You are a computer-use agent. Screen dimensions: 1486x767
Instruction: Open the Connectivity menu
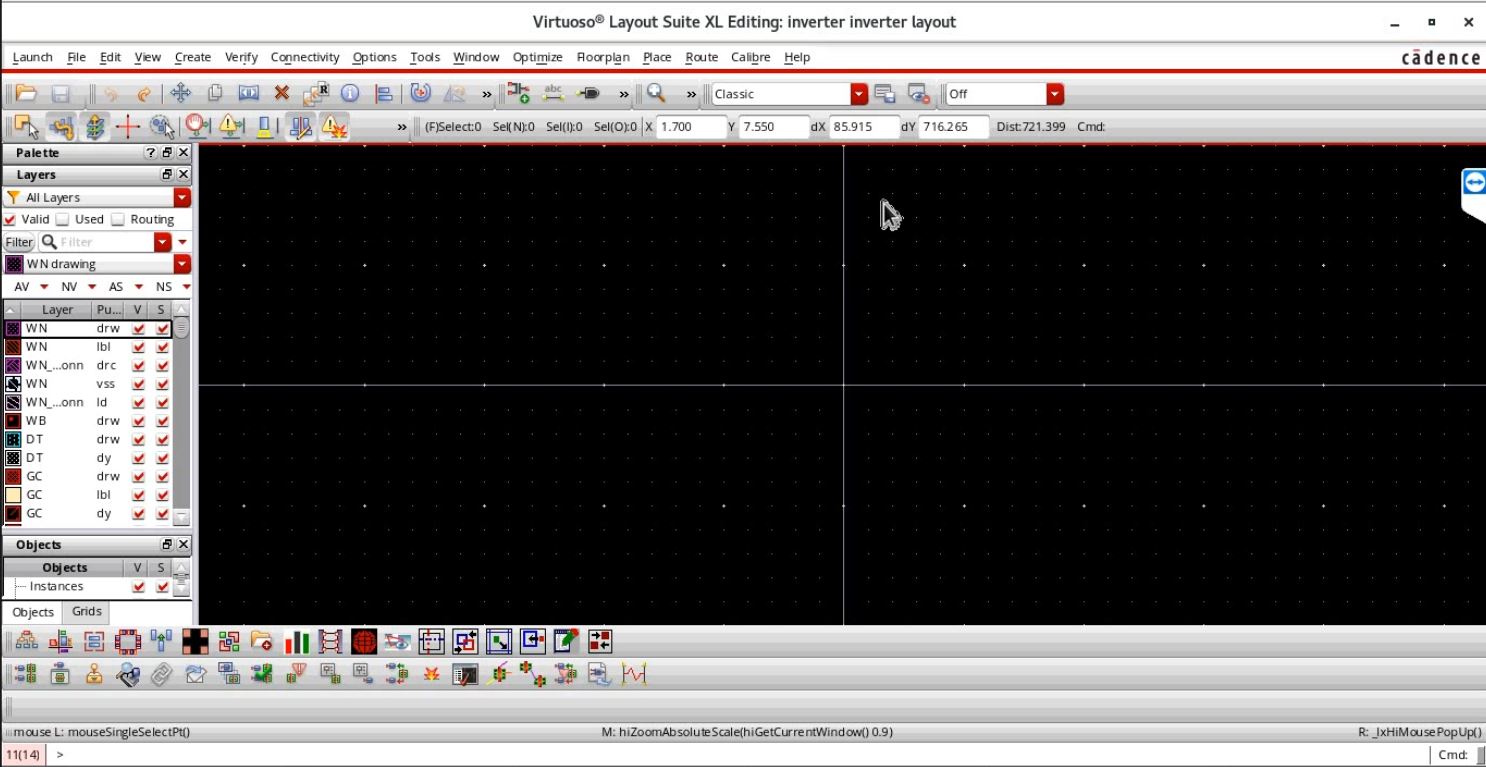(x=305, y=57)
